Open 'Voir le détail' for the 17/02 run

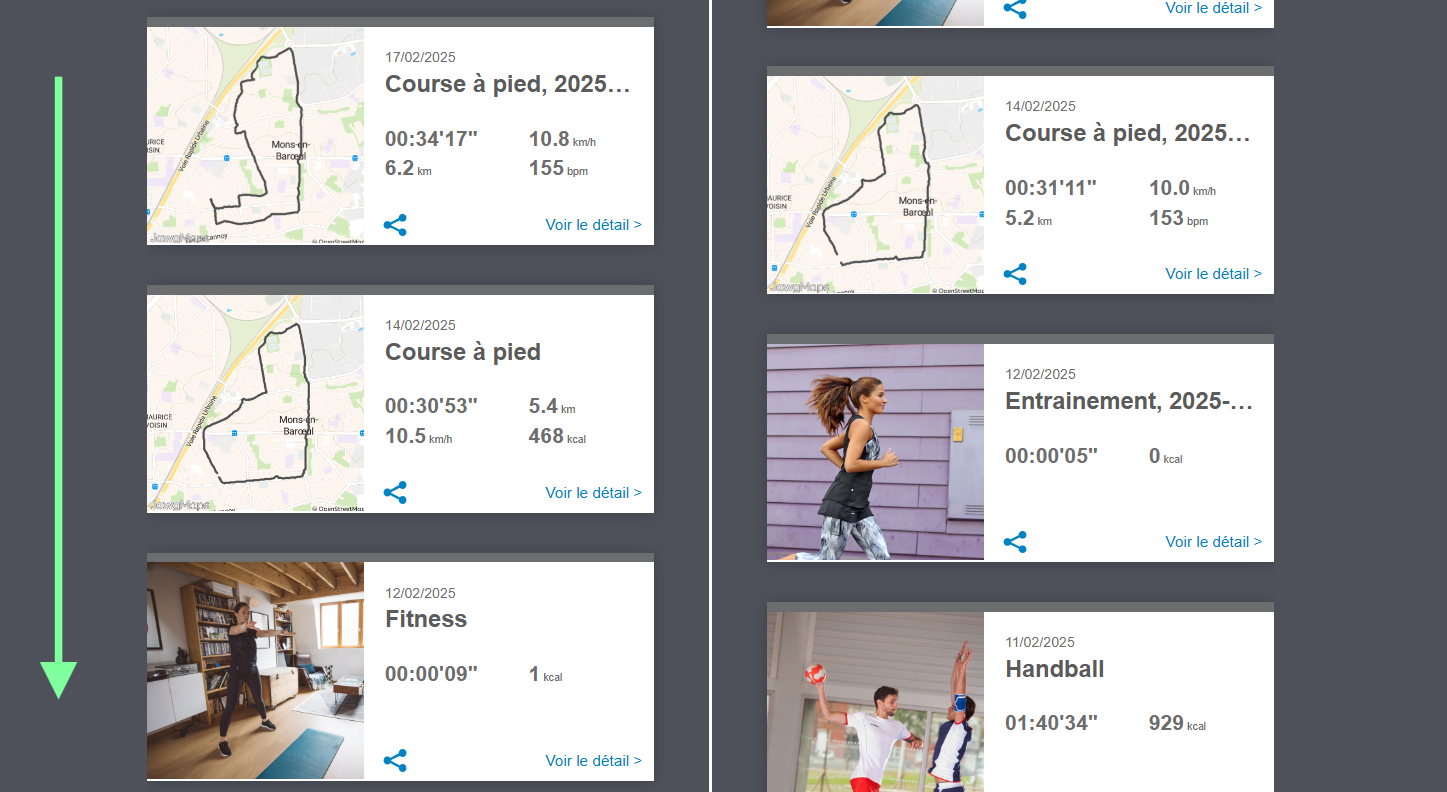point(593,225)
